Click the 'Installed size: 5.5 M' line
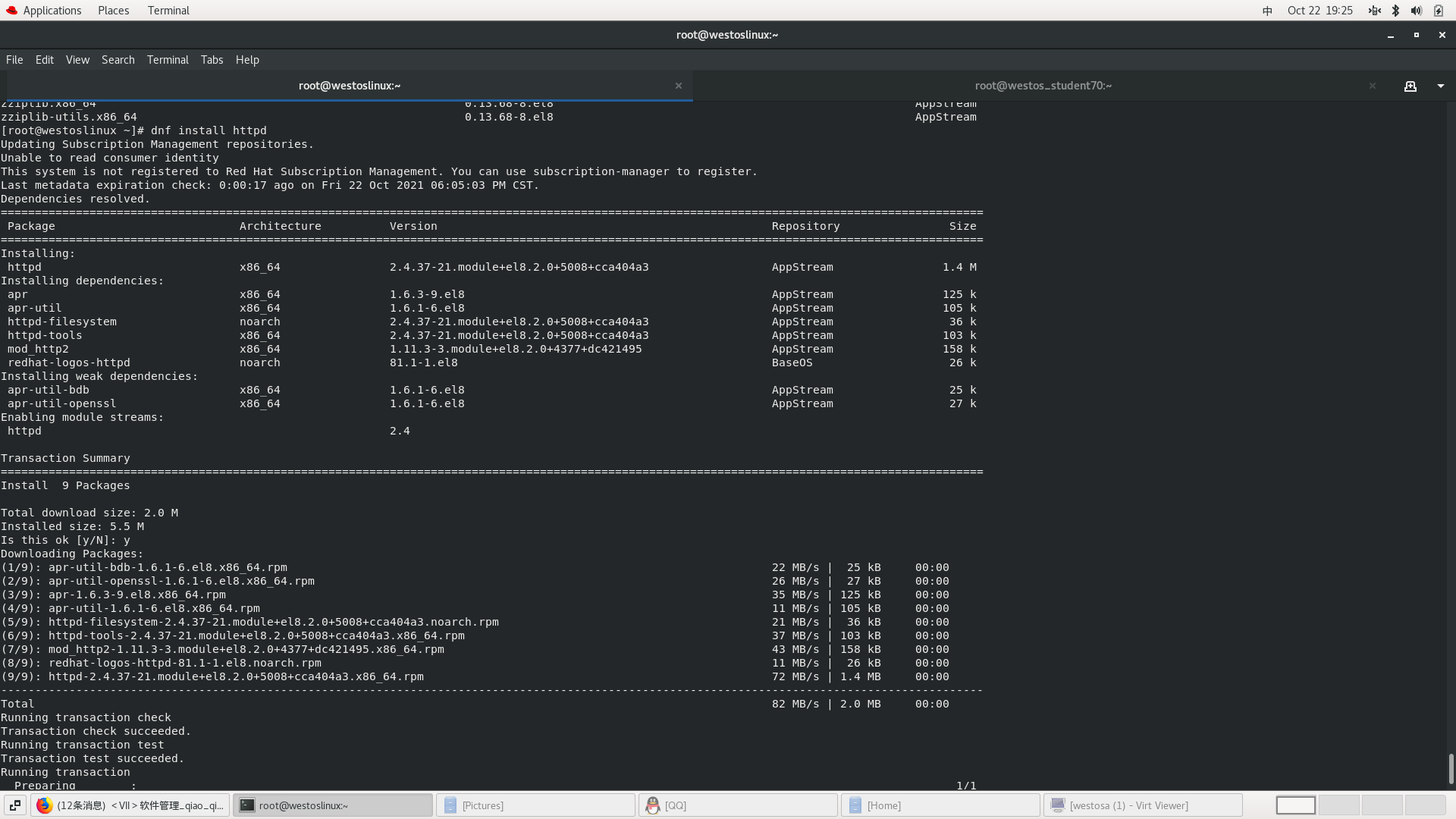Screen dimensions: 1456x819 point(72,526)
